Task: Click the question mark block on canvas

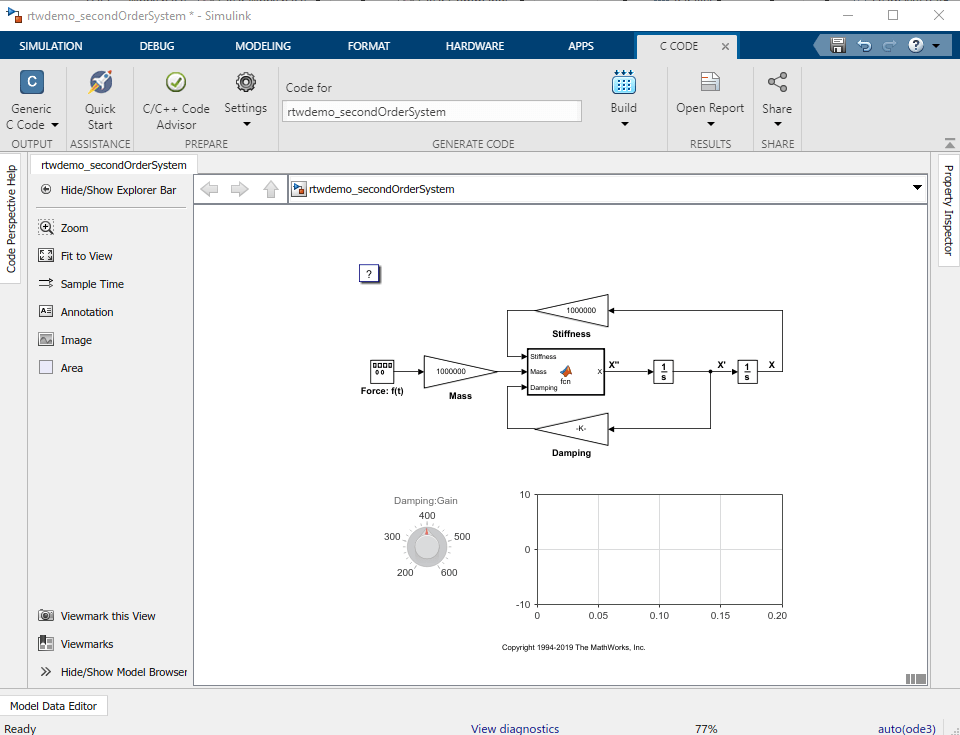Action: pyautogui.click(x=369, y=274)
